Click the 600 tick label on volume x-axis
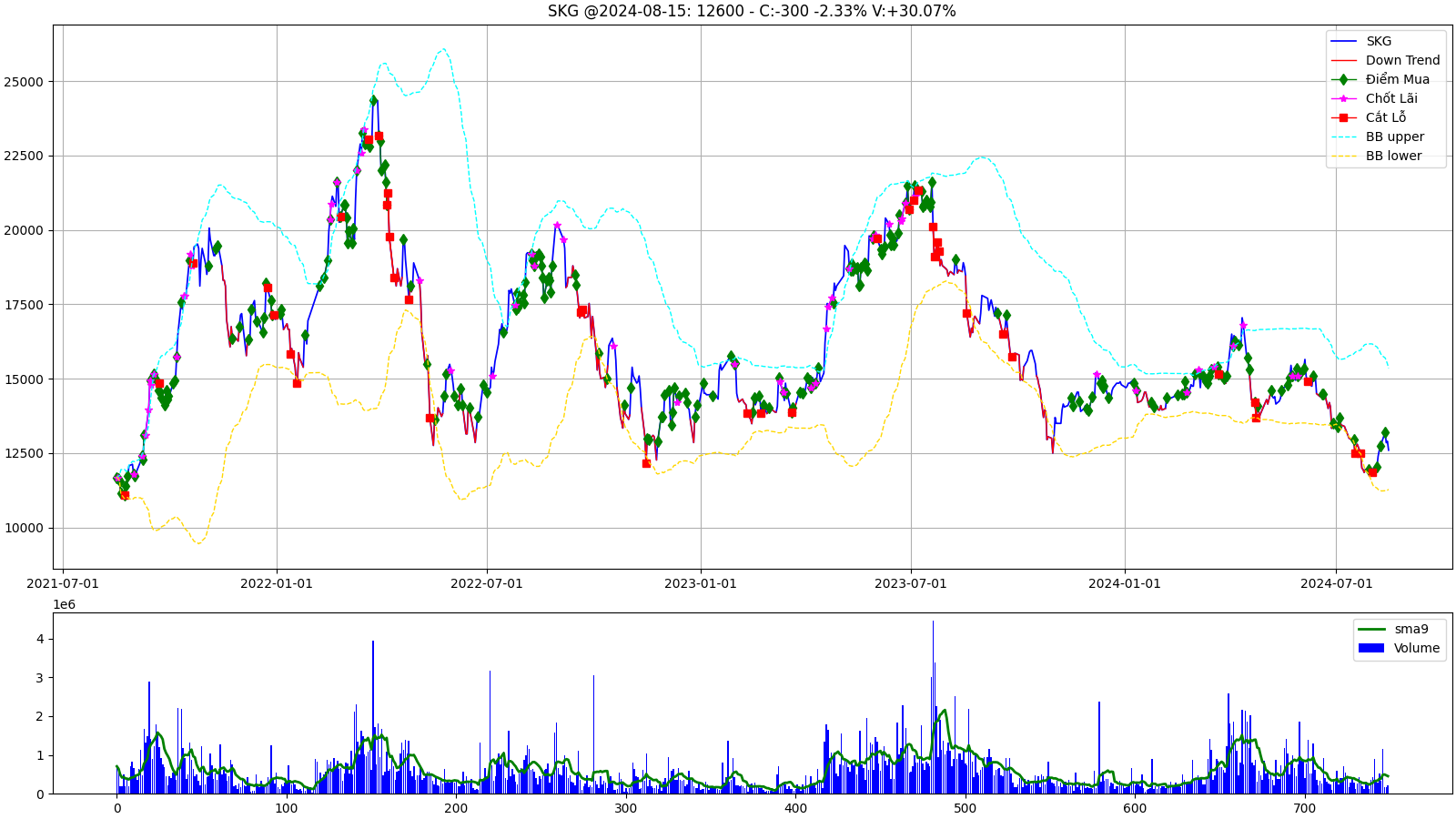This screenshot has height=819, width=1456. (1135, 808)
